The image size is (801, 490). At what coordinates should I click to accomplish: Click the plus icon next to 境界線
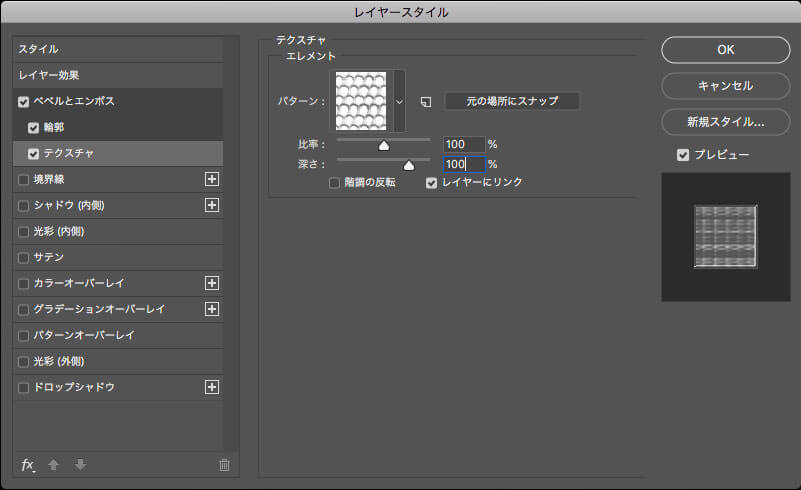pos(212,179)
